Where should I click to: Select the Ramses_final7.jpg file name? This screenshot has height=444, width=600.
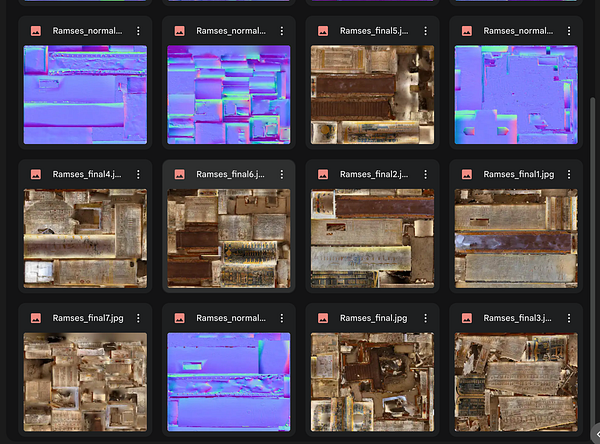click(x=88, y=318)
